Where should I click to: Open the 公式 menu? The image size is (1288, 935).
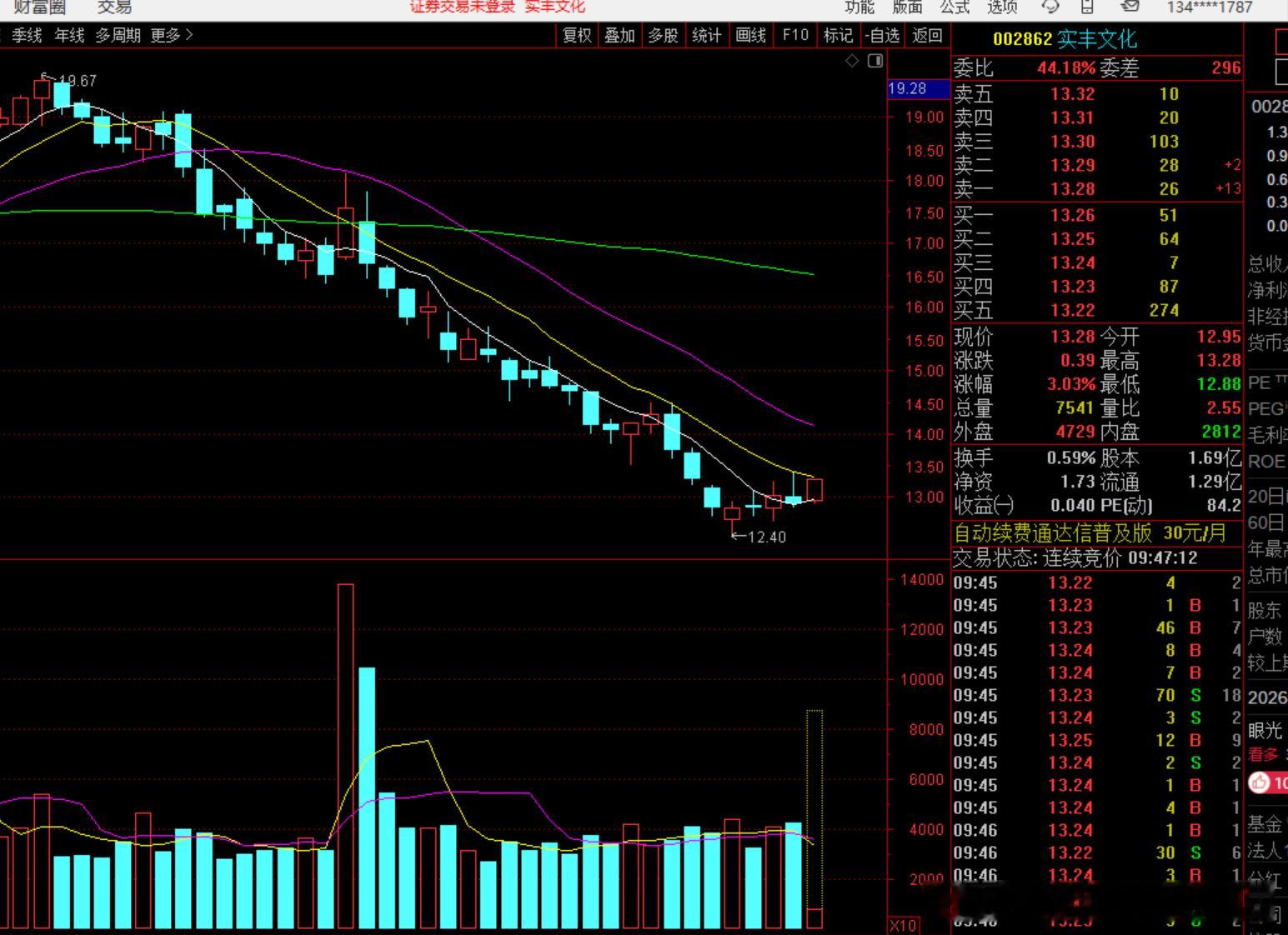(x=955, y=7)
